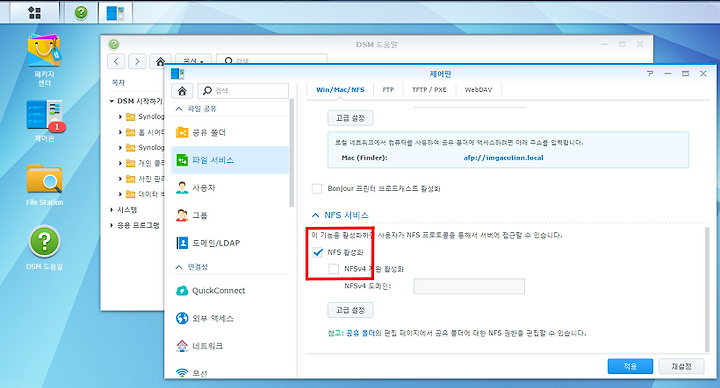Switch to the TFTP / PXE tab
This screenshot has width=720, height=388.
pyautogui.click(x=429, y=90)
